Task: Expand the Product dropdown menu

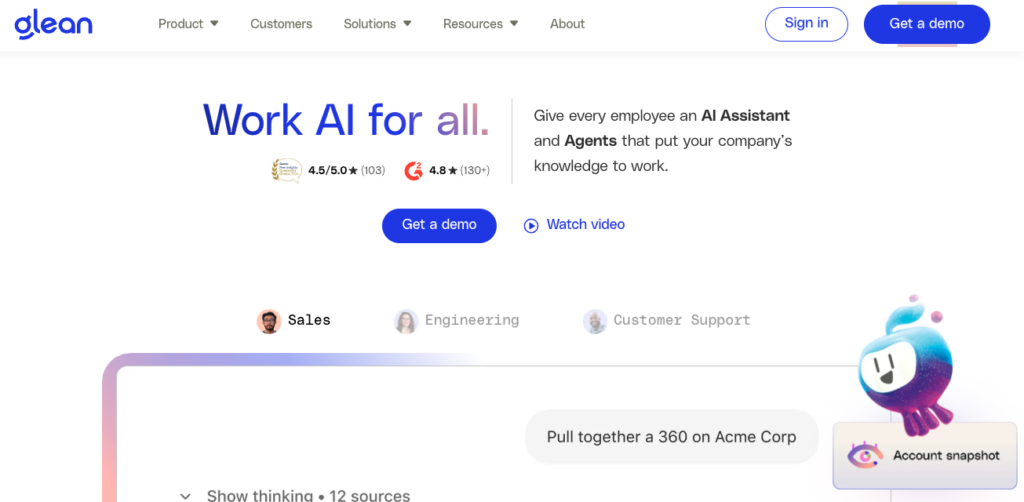Action: tap(188, 24)
